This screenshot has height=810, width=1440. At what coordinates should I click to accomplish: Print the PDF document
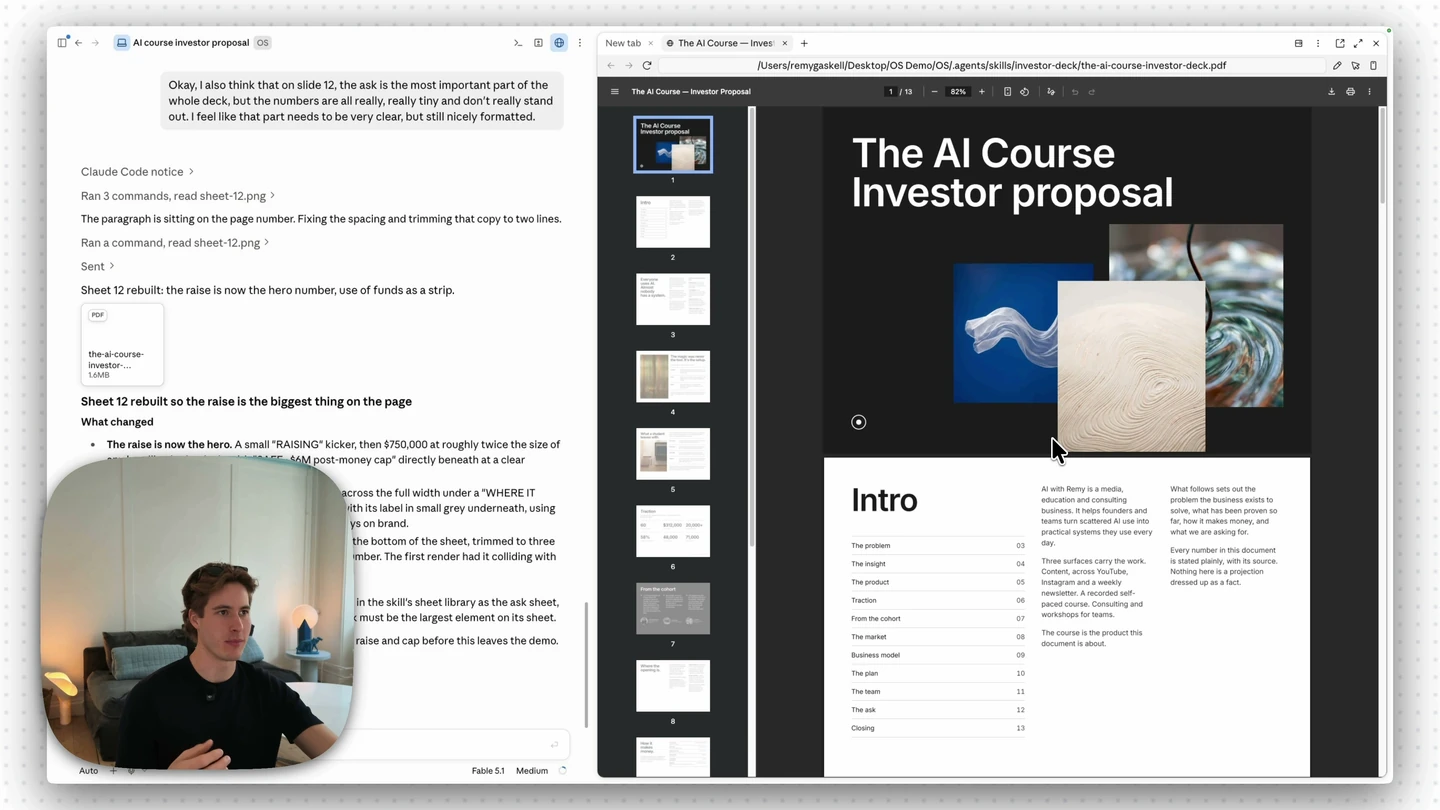click(1350, 92)
